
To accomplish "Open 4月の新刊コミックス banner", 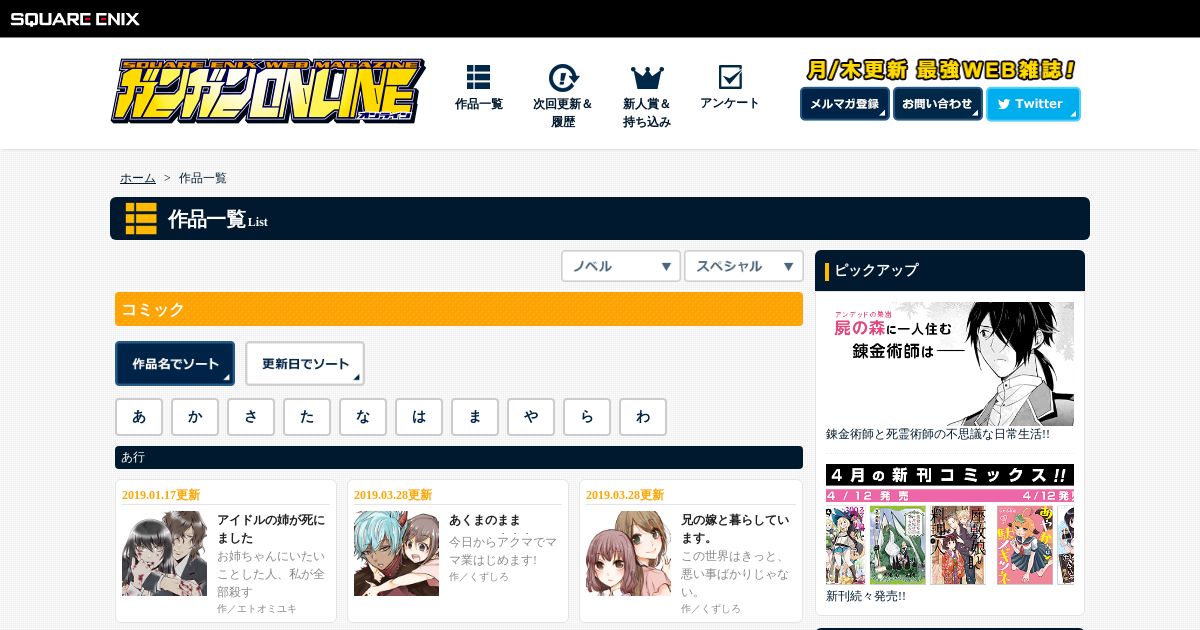I will coord(950,524).
